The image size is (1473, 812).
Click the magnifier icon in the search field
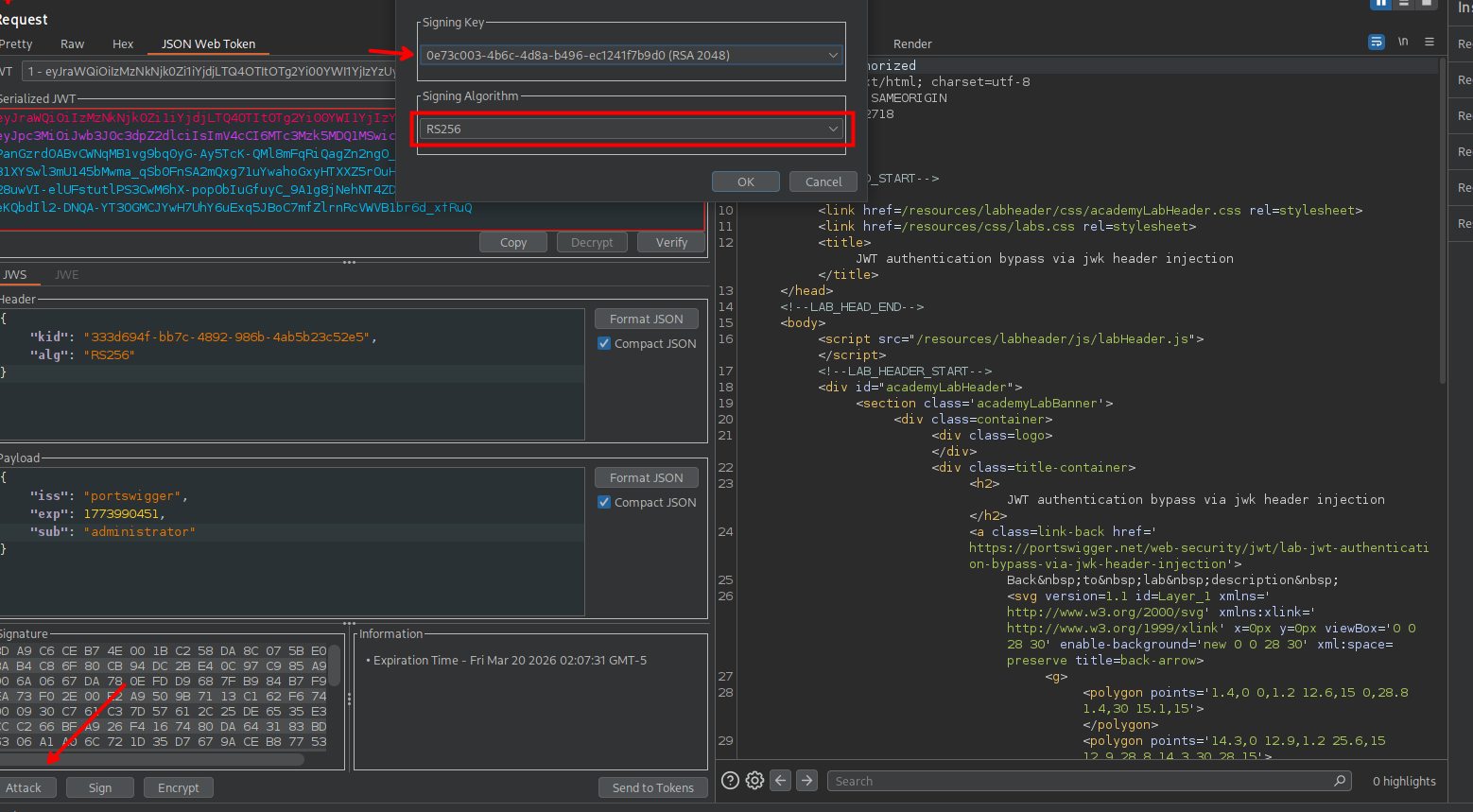[x=1339, y=781]
